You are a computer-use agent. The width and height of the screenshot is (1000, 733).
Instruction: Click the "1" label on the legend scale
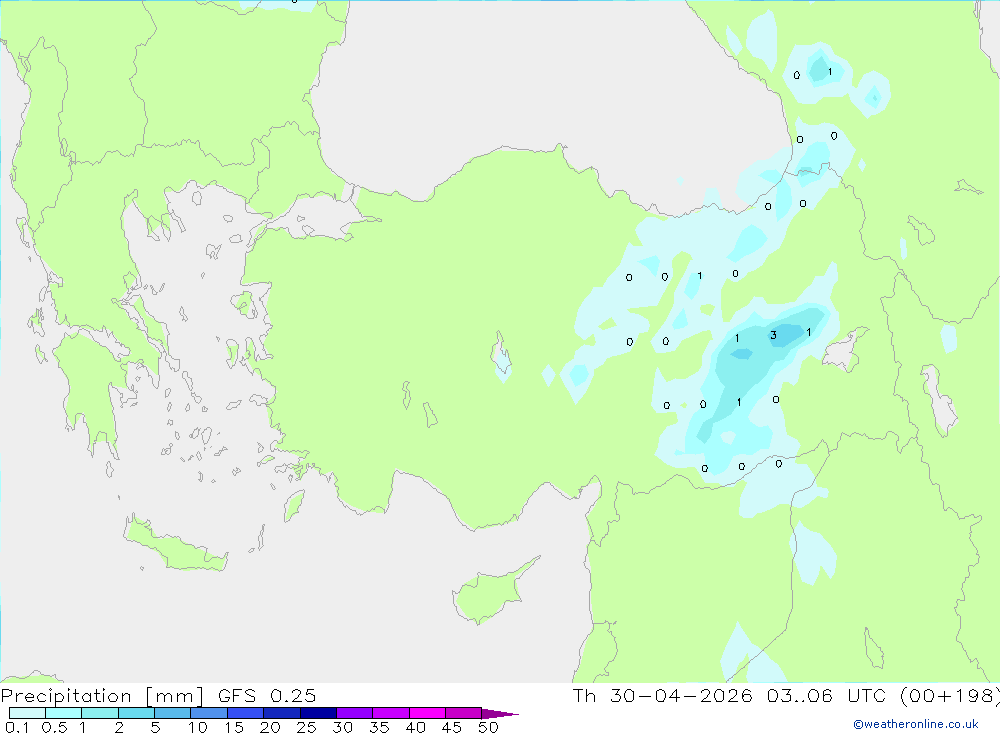tap(83, 727)
